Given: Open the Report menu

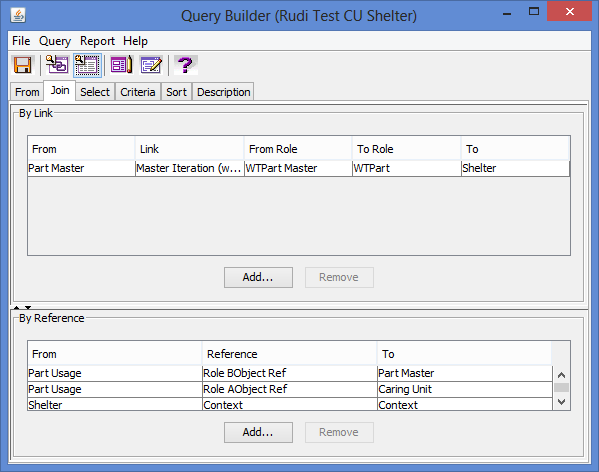Looking at the screenshot, I should click(x=97, y=41).
